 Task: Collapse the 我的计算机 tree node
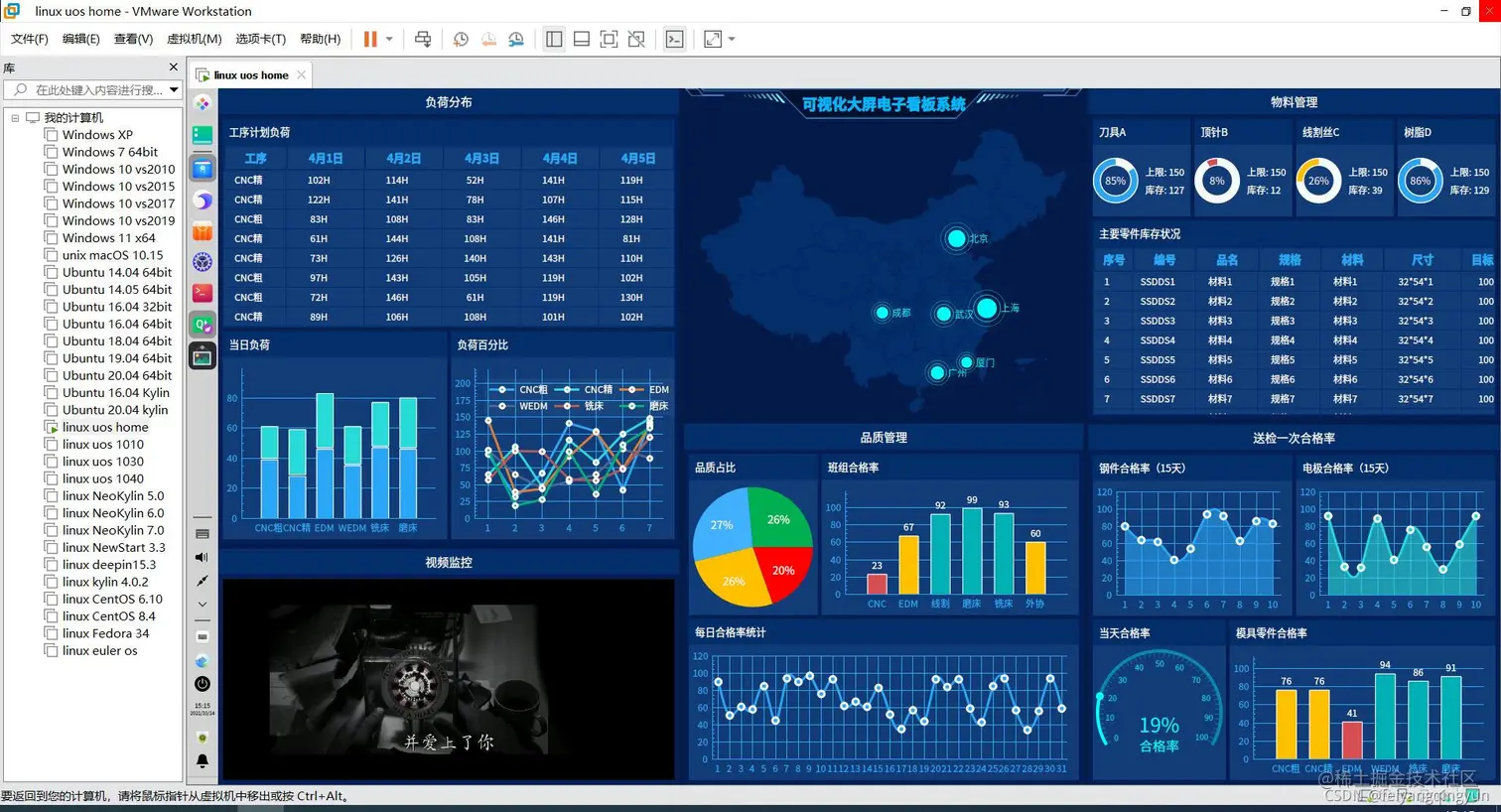pyautogui.click(x=15, y=118)
